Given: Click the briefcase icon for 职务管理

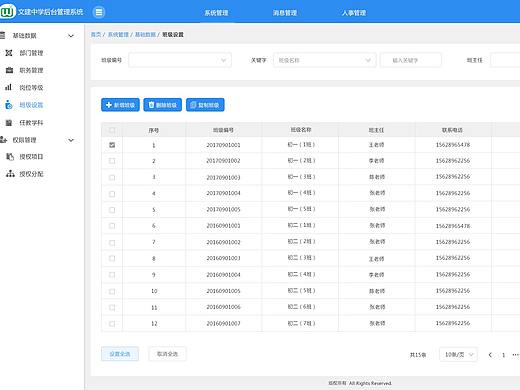Looking at the screenshot, I should coord(9,70).
